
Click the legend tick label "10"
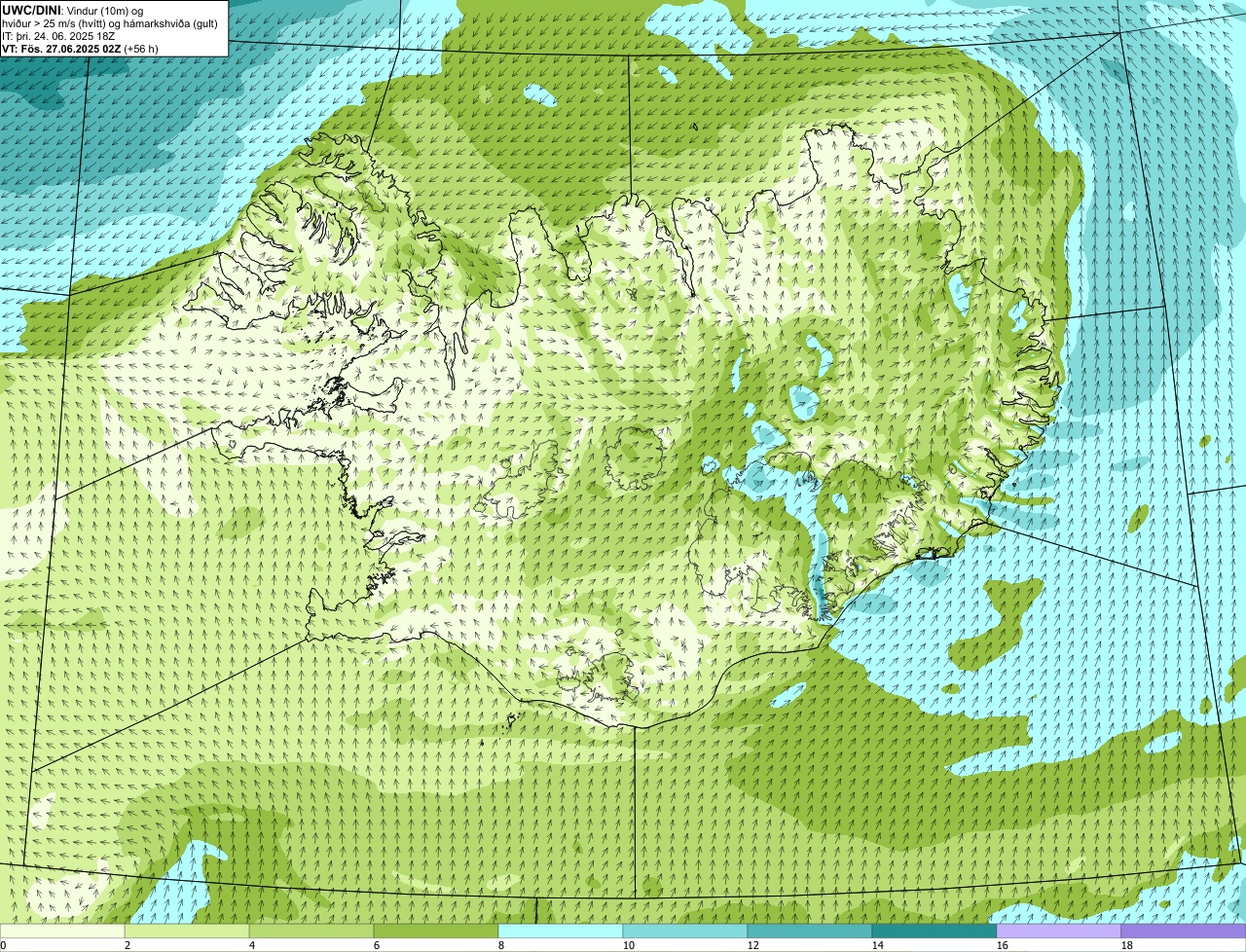click(628, 945)
